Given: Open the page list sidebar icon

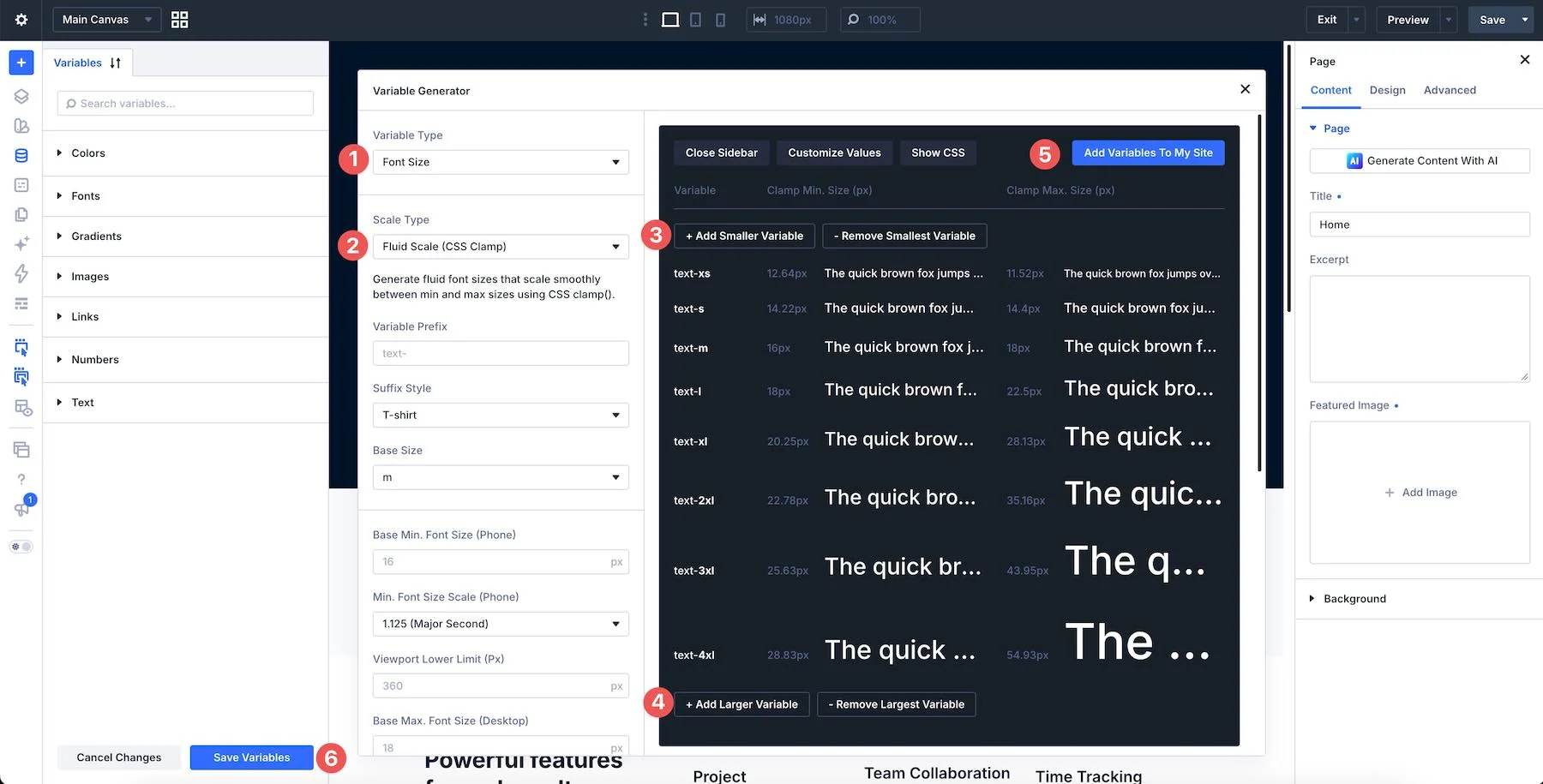Looking at the screenshot, I should tap(21, 185).
